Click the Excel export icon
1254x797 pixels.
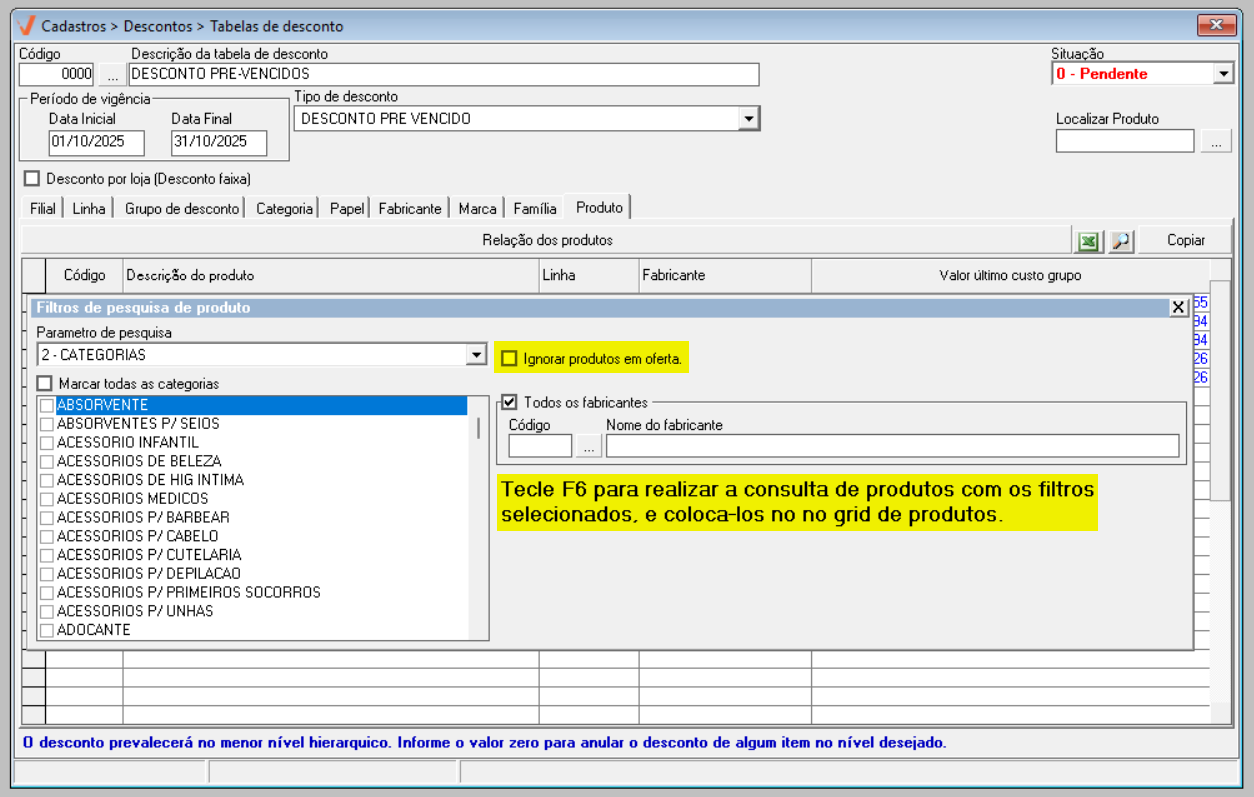(x=1088, y=241)
